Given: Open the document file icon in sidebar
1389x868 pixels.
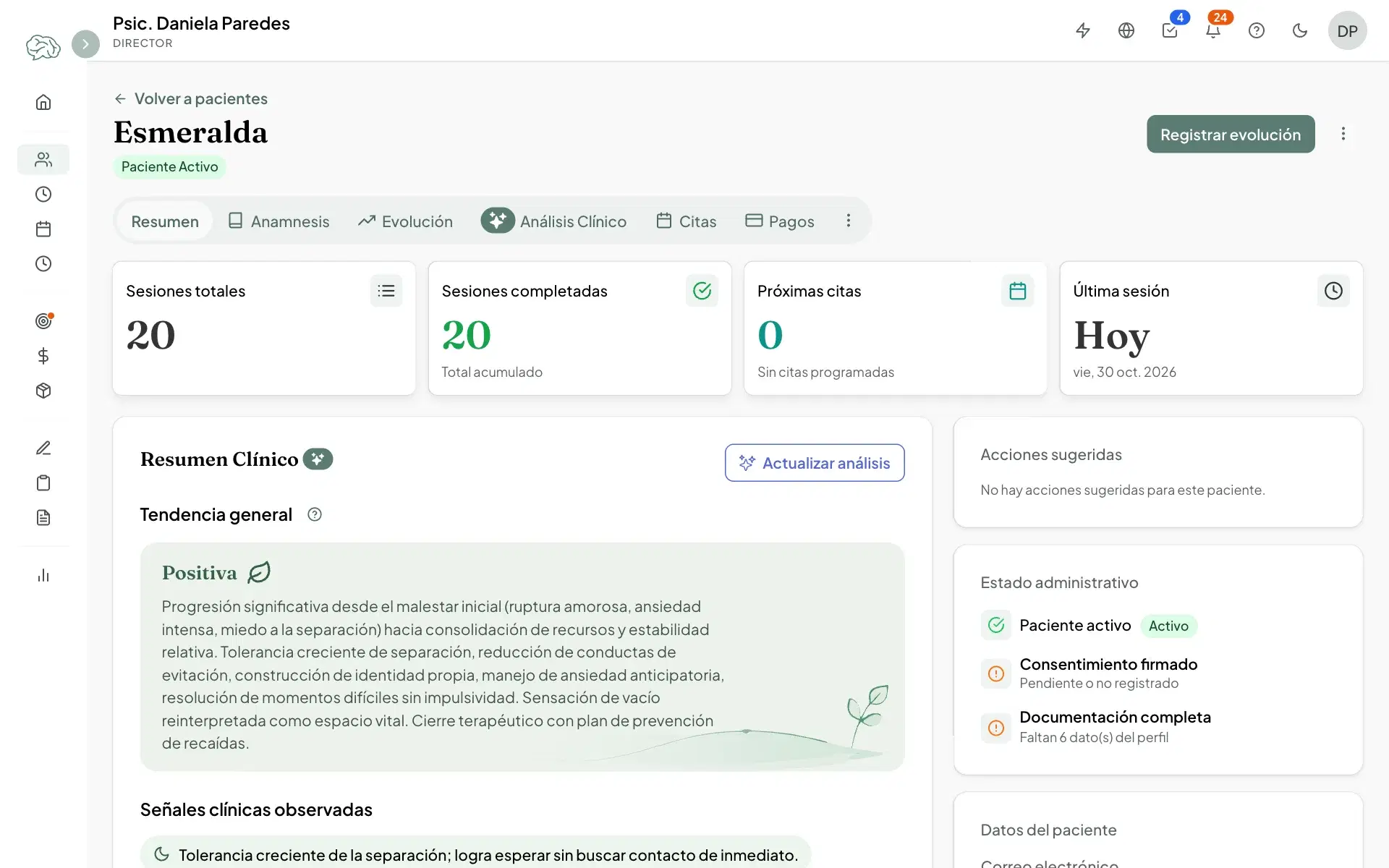Looking at the screenshot, I should click(43, 517).
